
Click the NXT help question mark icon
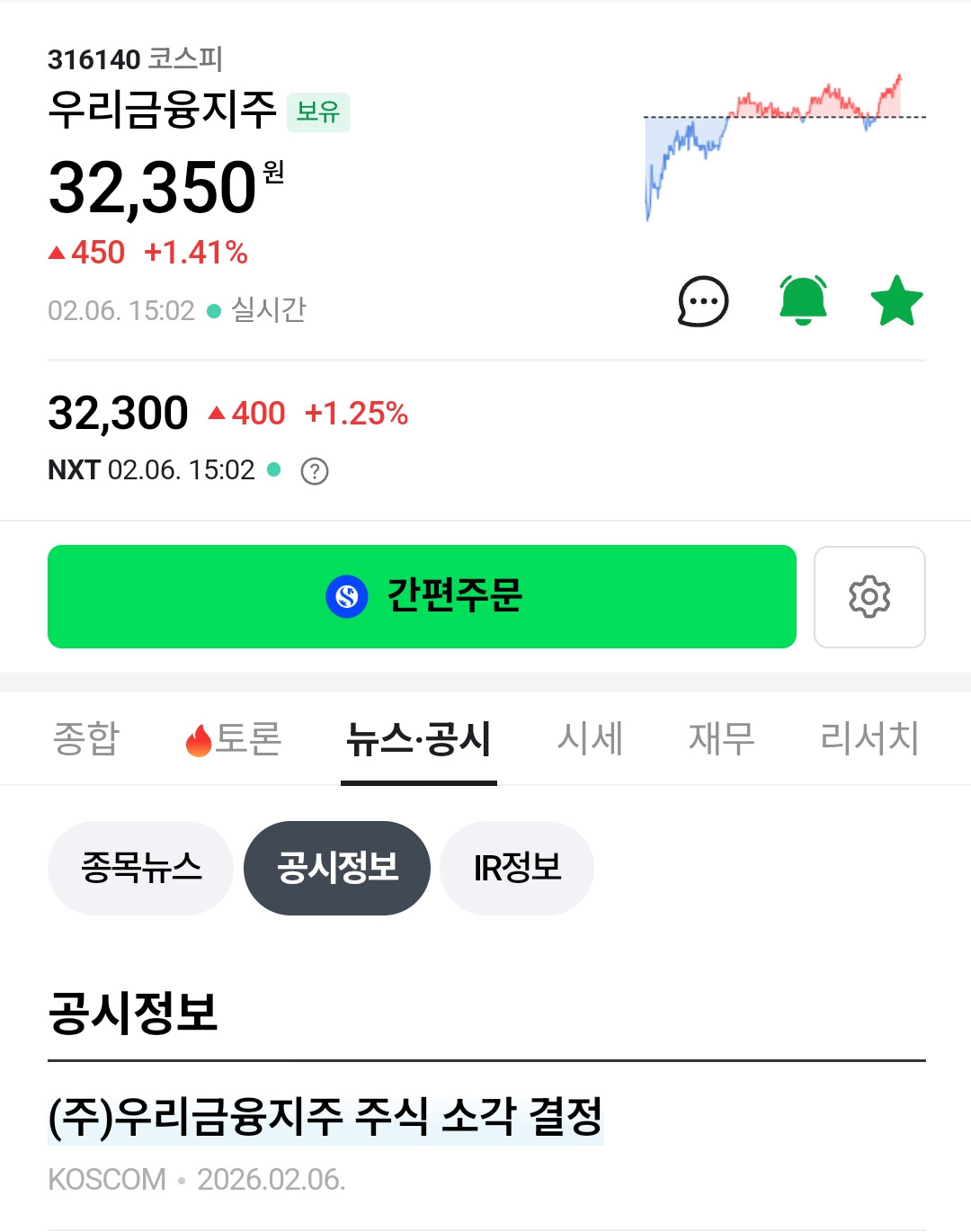315,471
